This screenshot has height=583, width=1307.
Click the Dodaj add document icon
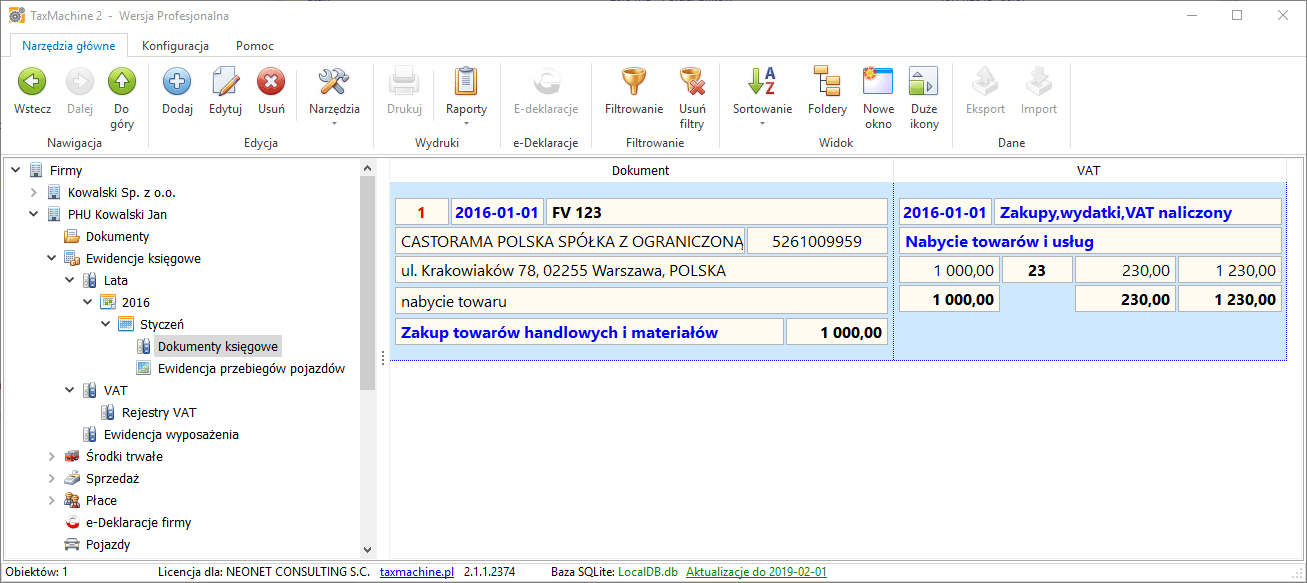pyautogui.click(x=177, y=82)
